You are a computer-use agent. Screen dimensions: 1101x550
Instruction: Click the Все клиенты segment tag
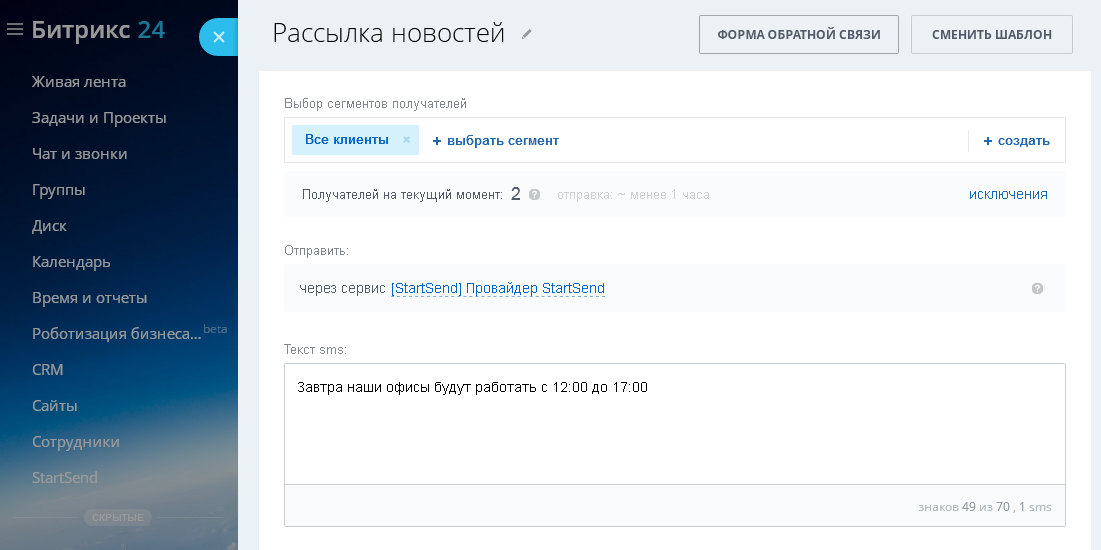tap(346, 140)
